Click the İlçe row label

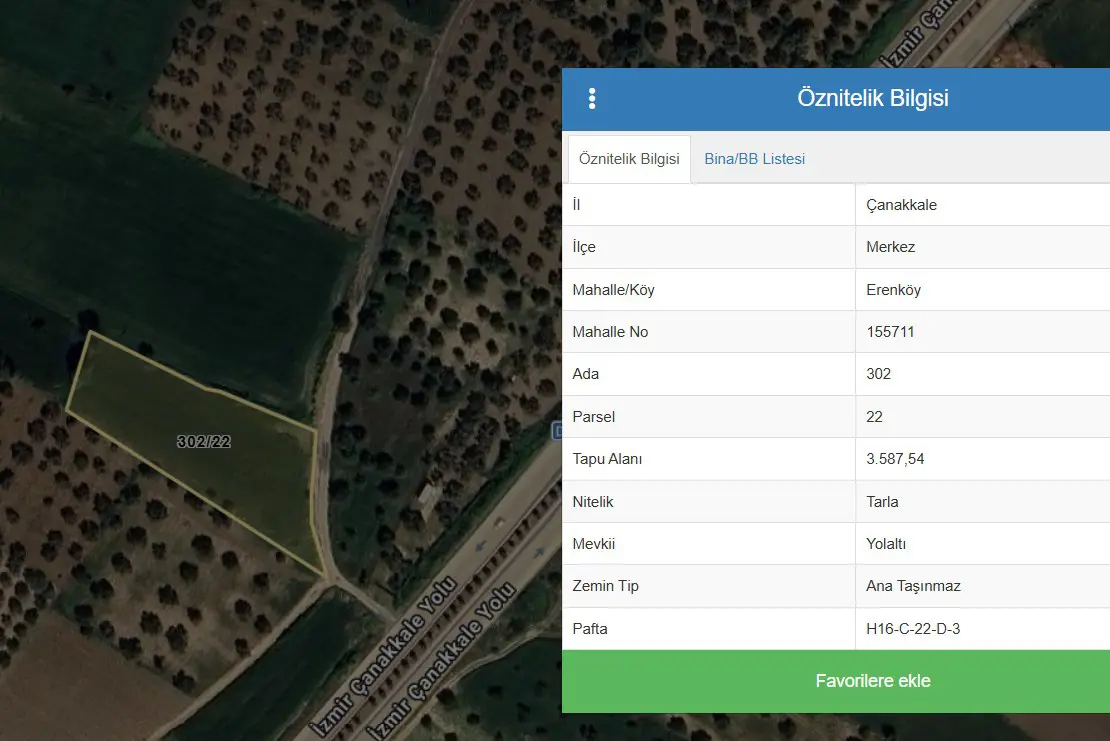tap(584, 247)
